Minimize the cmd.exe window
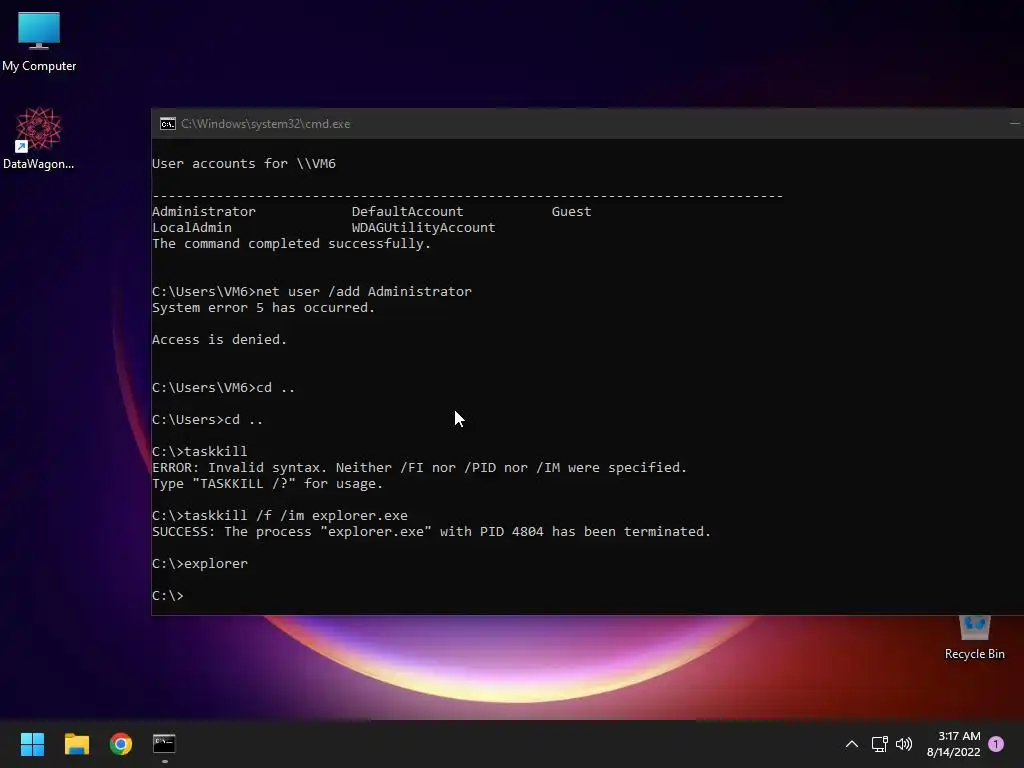Image resolution: width=1024 pixels, height=768 pixels. coord(1015,123)
